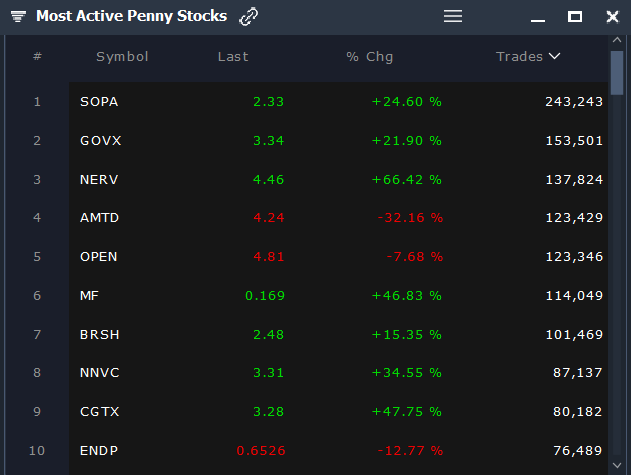The image size is (631, 475).
Task: Select the OPEN symbol
Action: point(99,257)
